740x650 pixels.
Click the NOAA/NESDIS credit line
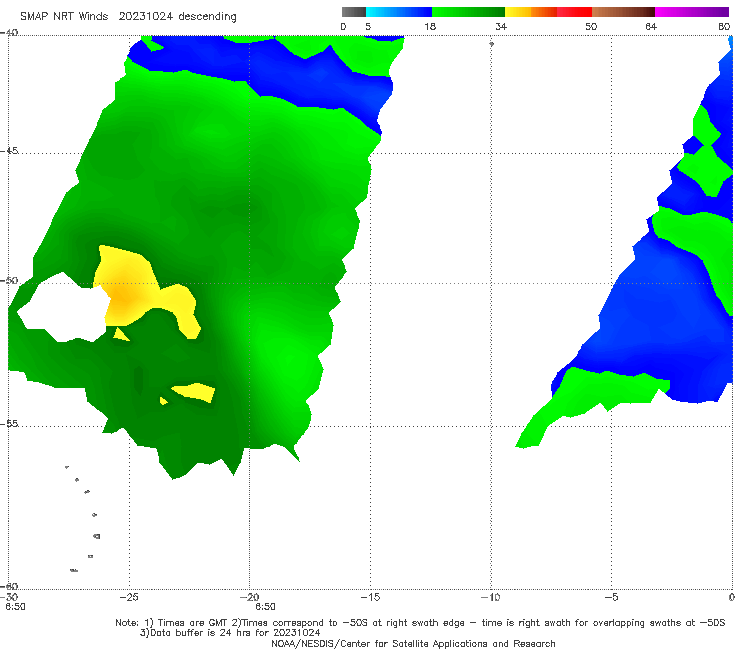click(x=413, y=643)
